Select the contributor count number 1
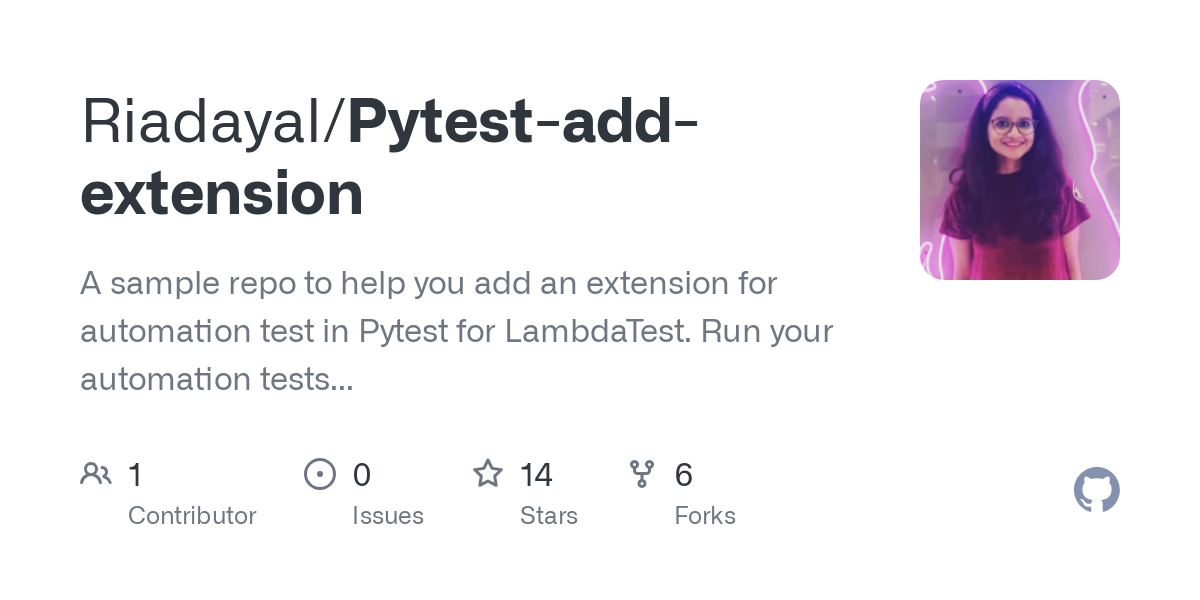 pos(135,475)
